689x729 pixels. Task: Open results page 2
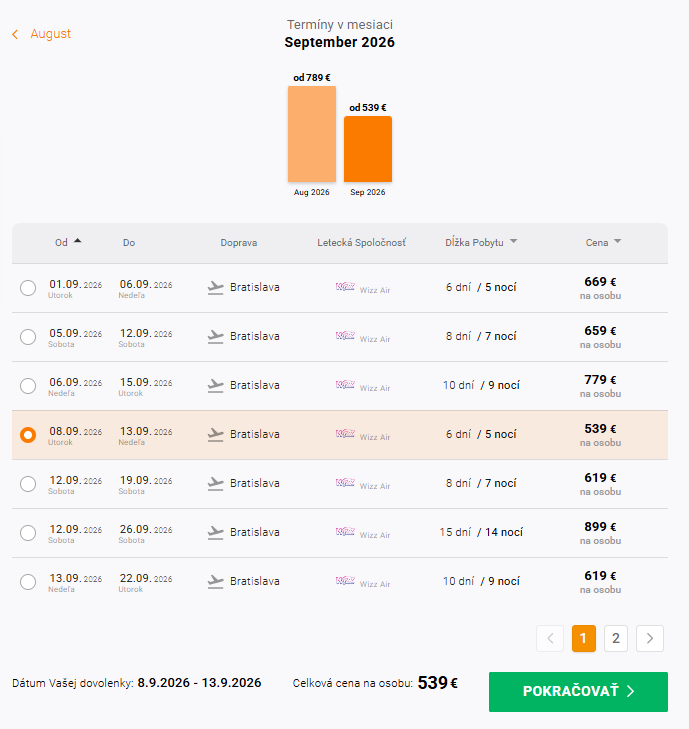(x=616, y=638)
